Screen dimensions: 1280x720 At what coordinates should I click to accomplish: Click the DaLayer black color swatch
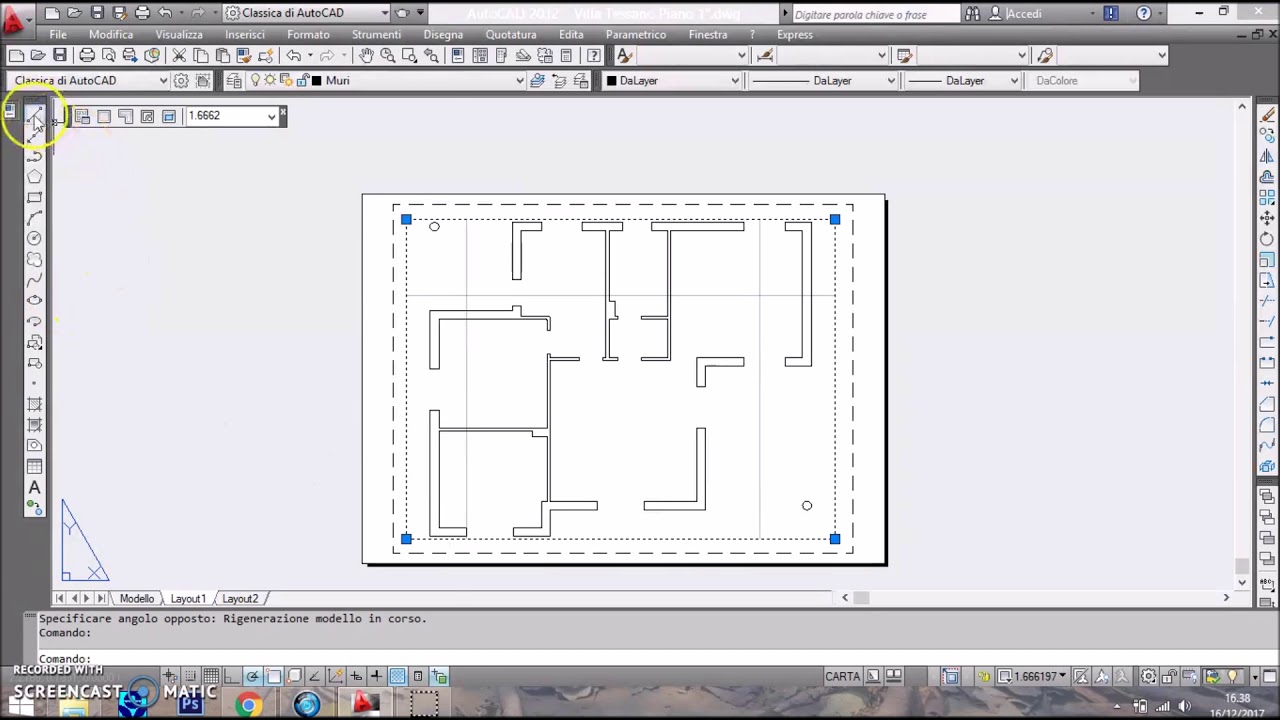click(611, 80)
